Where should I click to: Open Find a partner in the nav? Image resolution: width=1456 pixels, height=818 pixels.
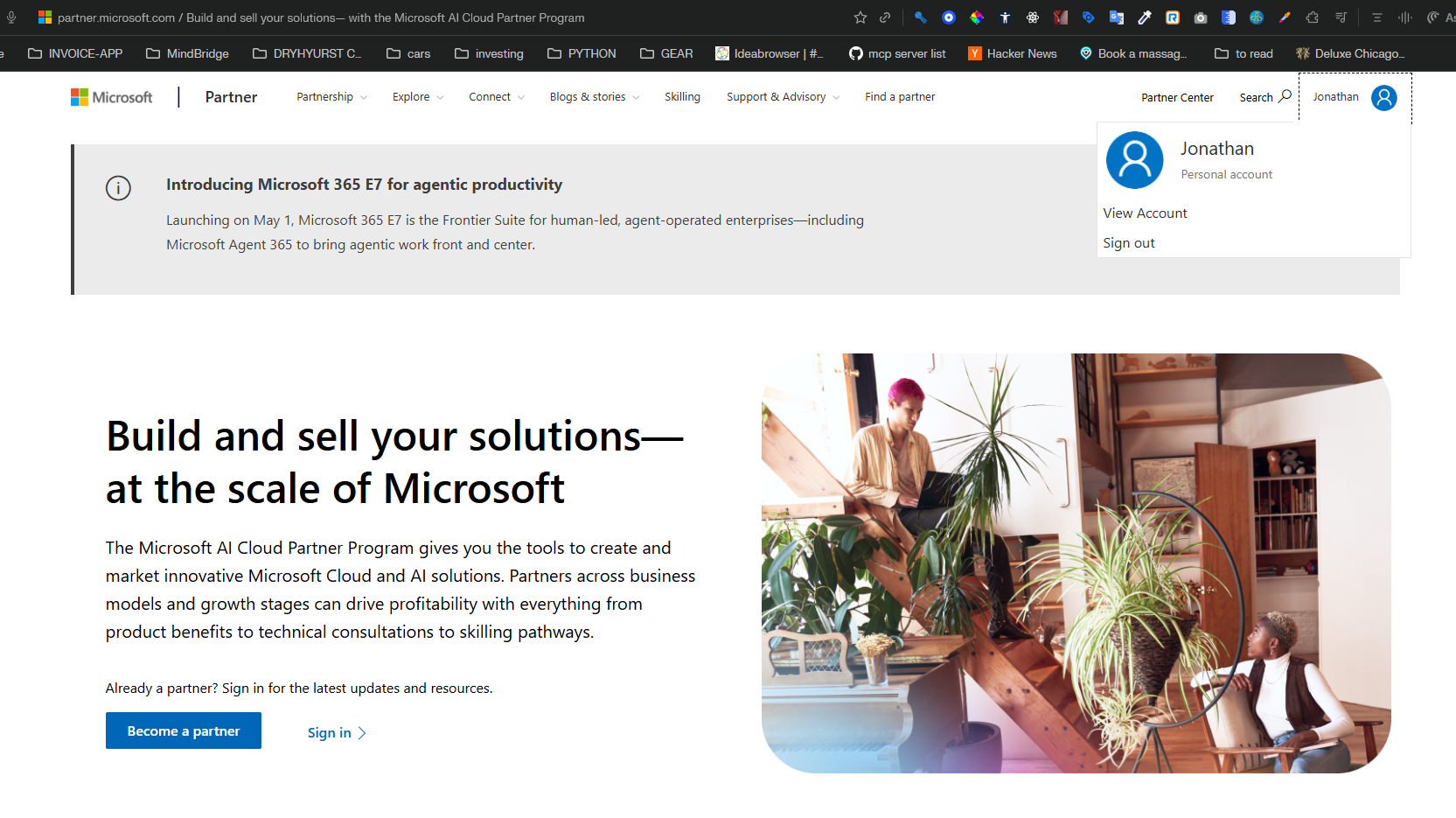click(x=900, y=97)
